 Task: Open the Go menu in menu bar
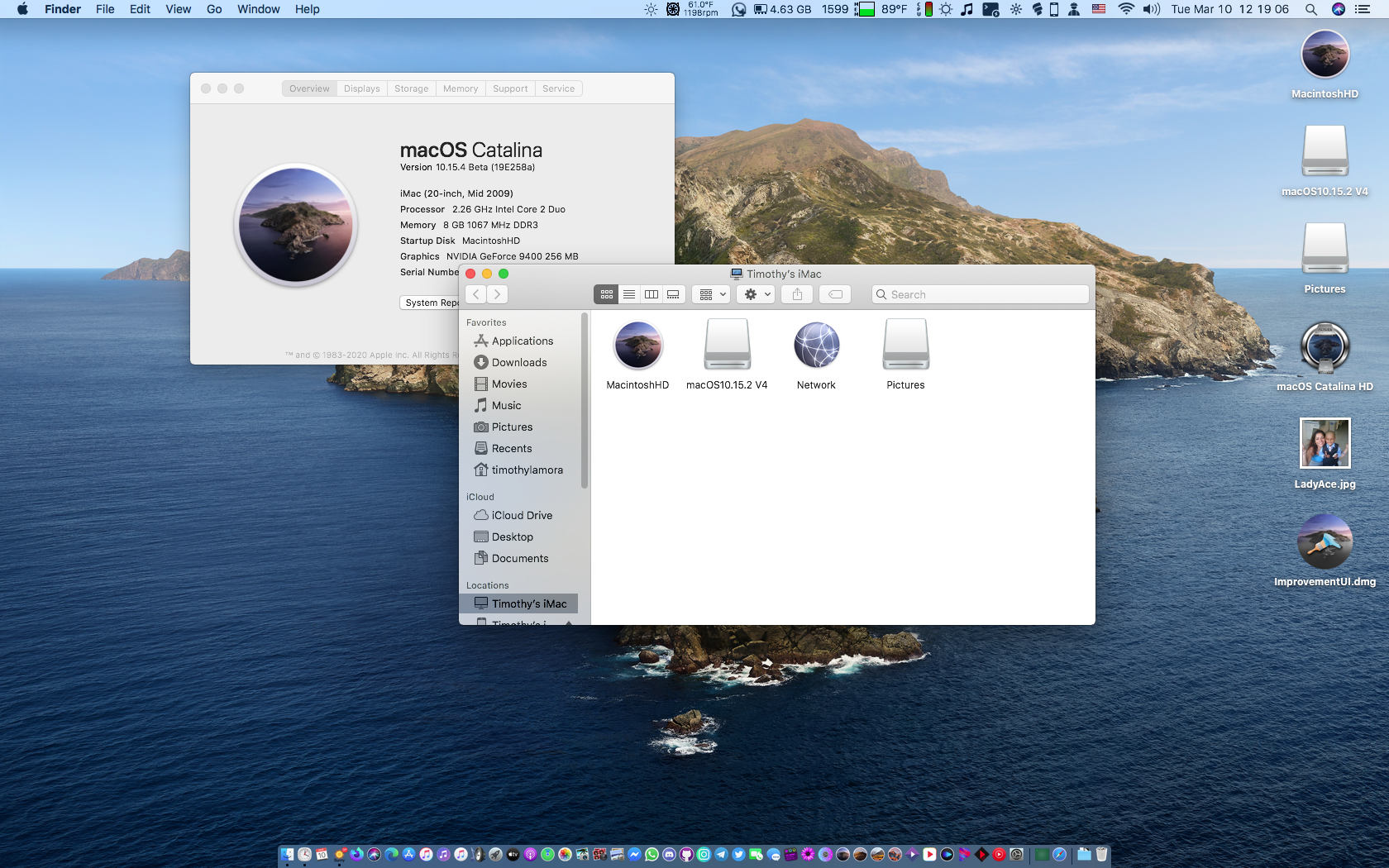214,9
